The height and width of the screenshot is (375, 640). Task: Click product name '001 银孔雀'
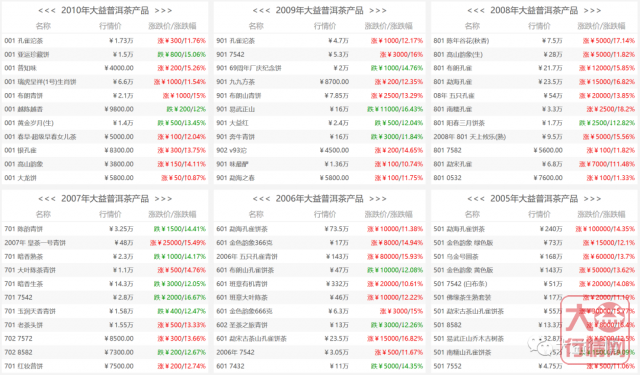pyautogui.click(x=20, y=151)
